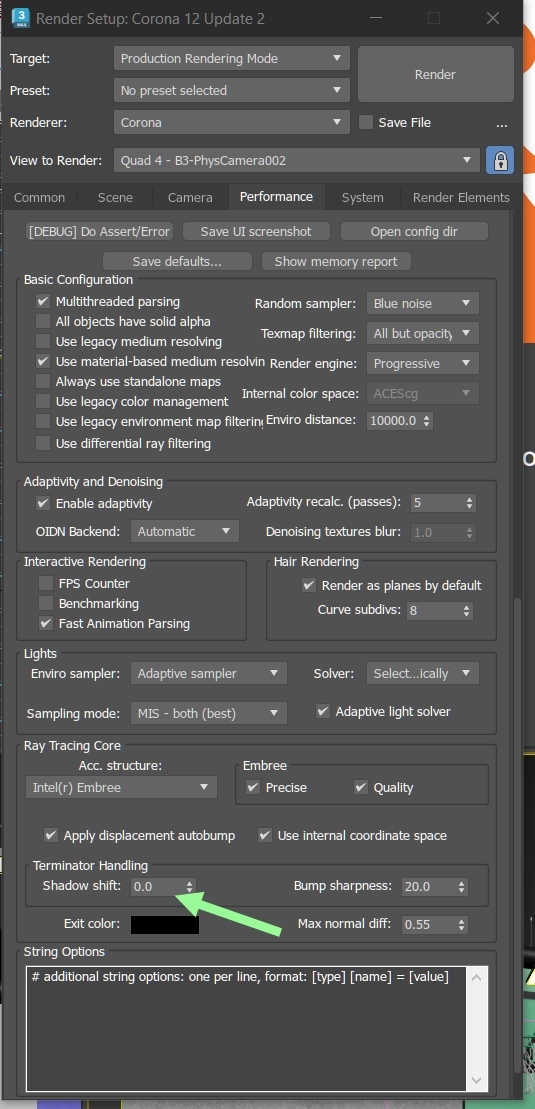This screenshot has width=535, height=1109.
Task: Check the Save File checkbox
Action: [366, 122]
